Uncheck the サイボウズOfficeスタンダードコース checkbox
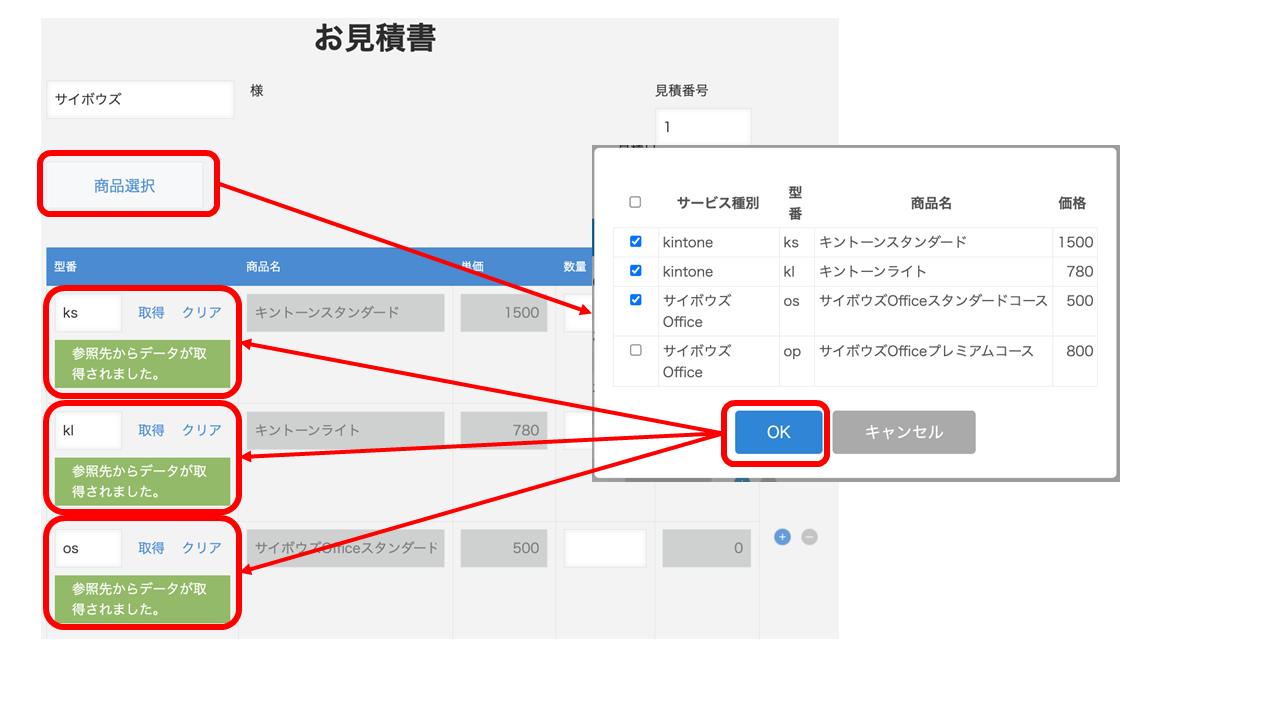 pos(635,299)
